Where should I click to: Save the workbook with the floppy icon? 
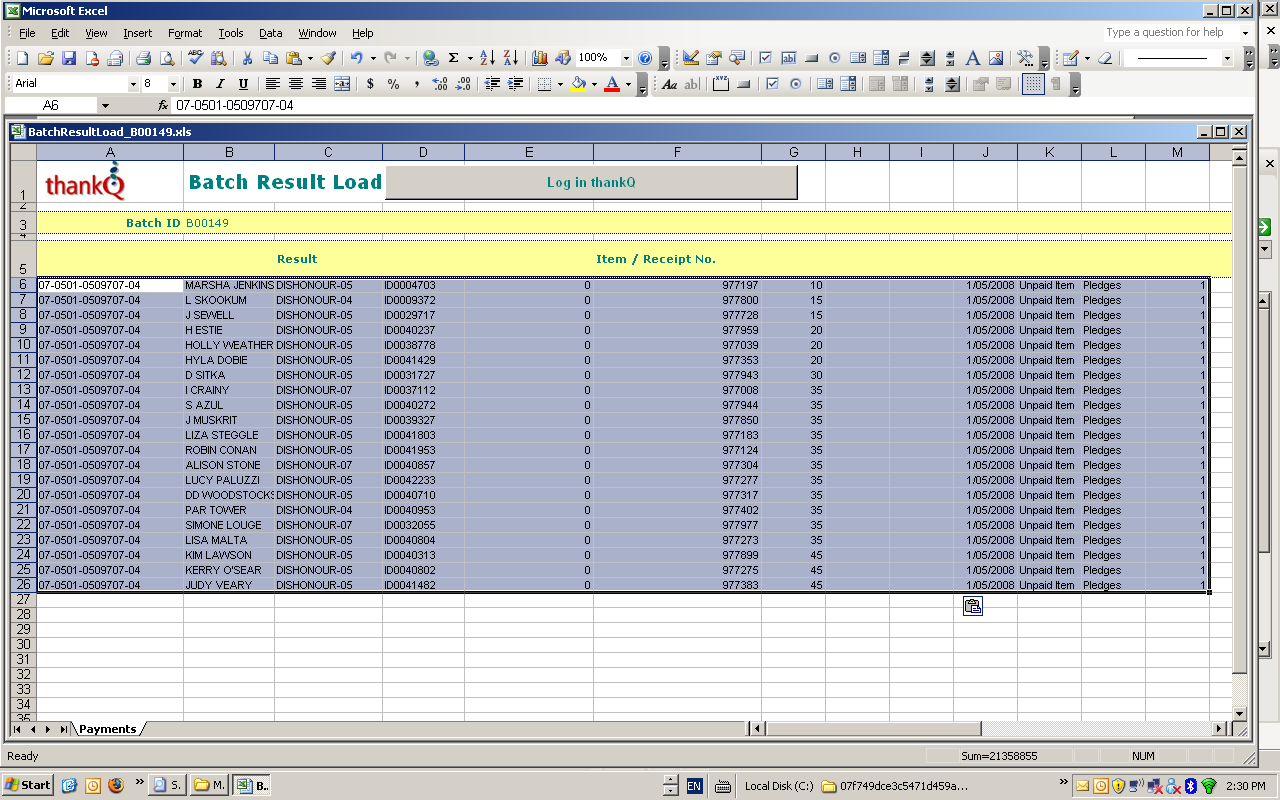pos(69,58)
